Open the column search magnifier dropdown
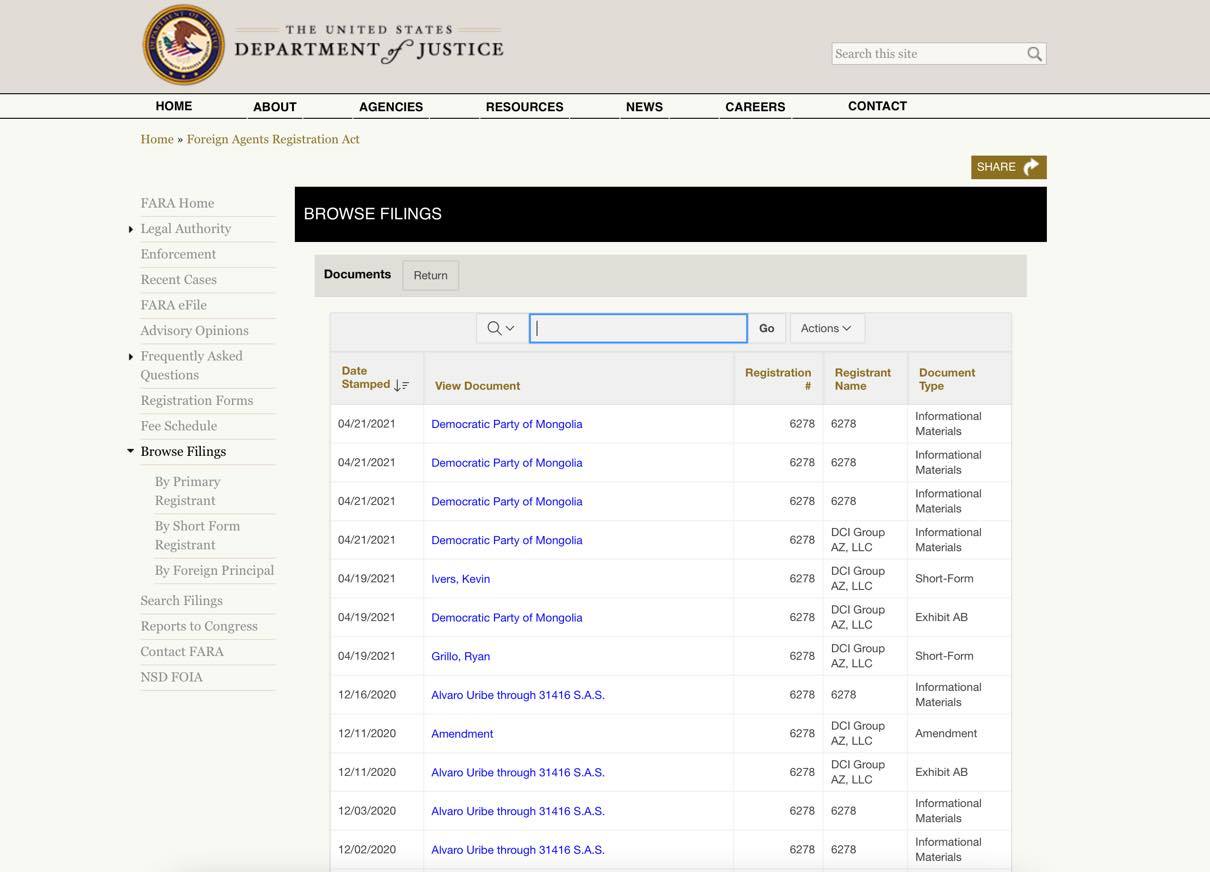Screen dimensions: 1210x872 click(500, 328)
